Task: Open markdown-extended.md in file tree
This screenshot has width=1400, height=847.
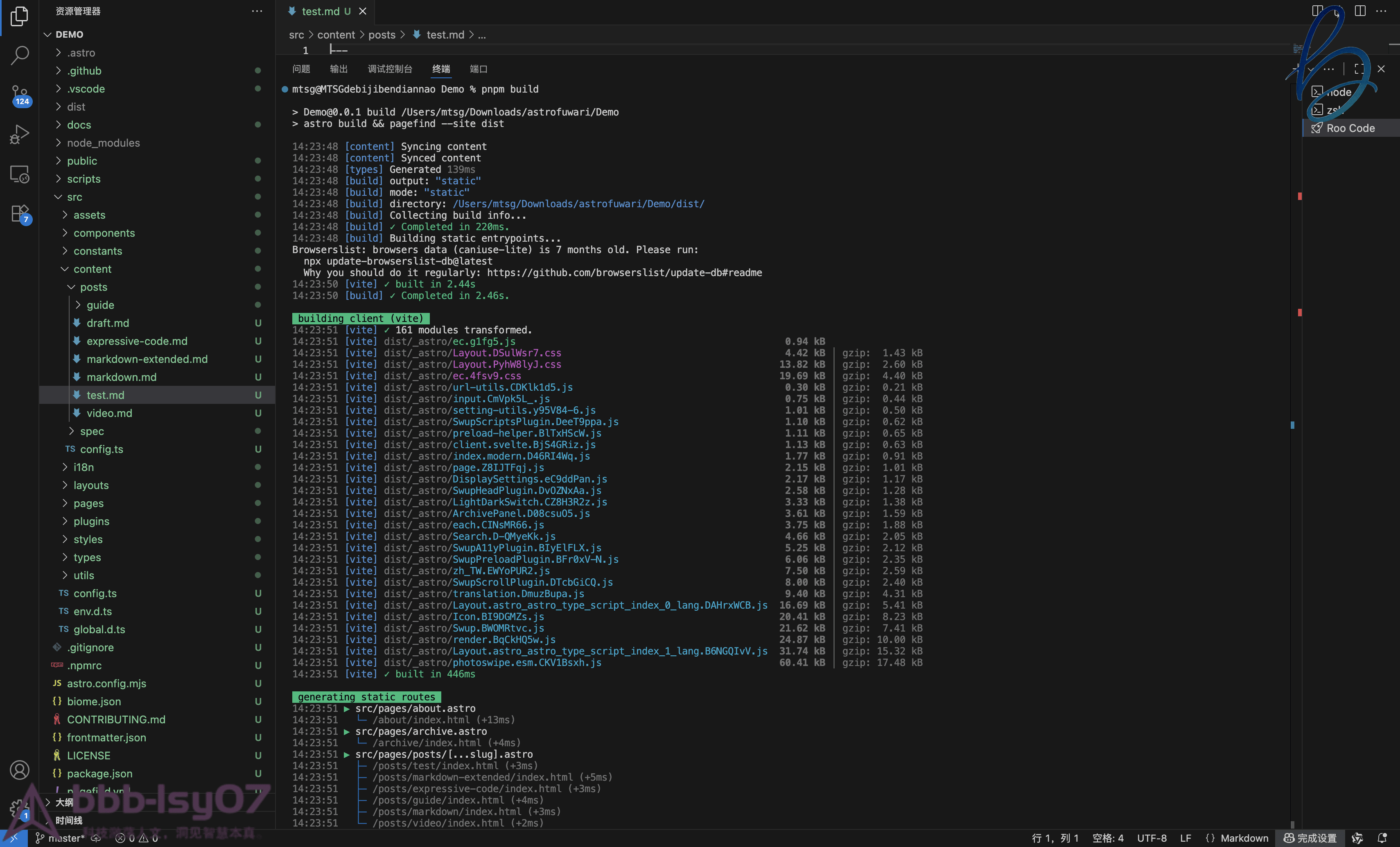Action: 147,359
